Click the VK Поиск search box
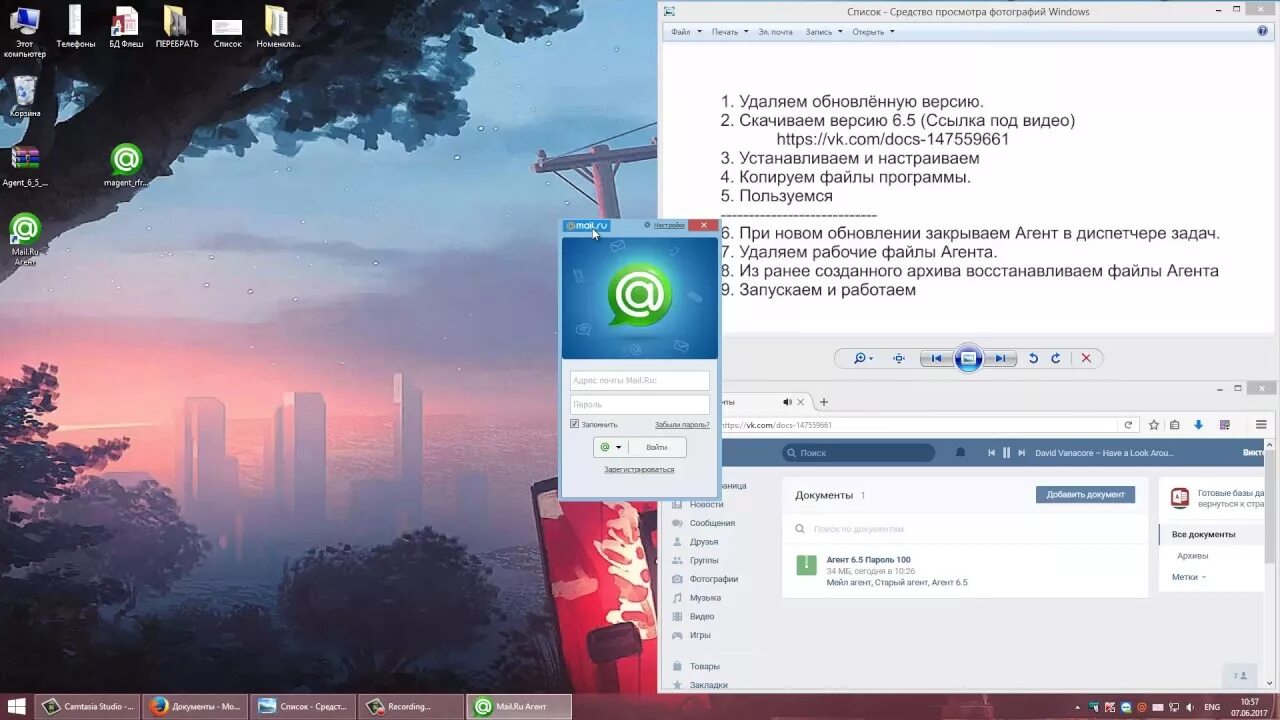The height and width of the screenshot is (720, 1280). pyautogui.click(x=860, y=453)
